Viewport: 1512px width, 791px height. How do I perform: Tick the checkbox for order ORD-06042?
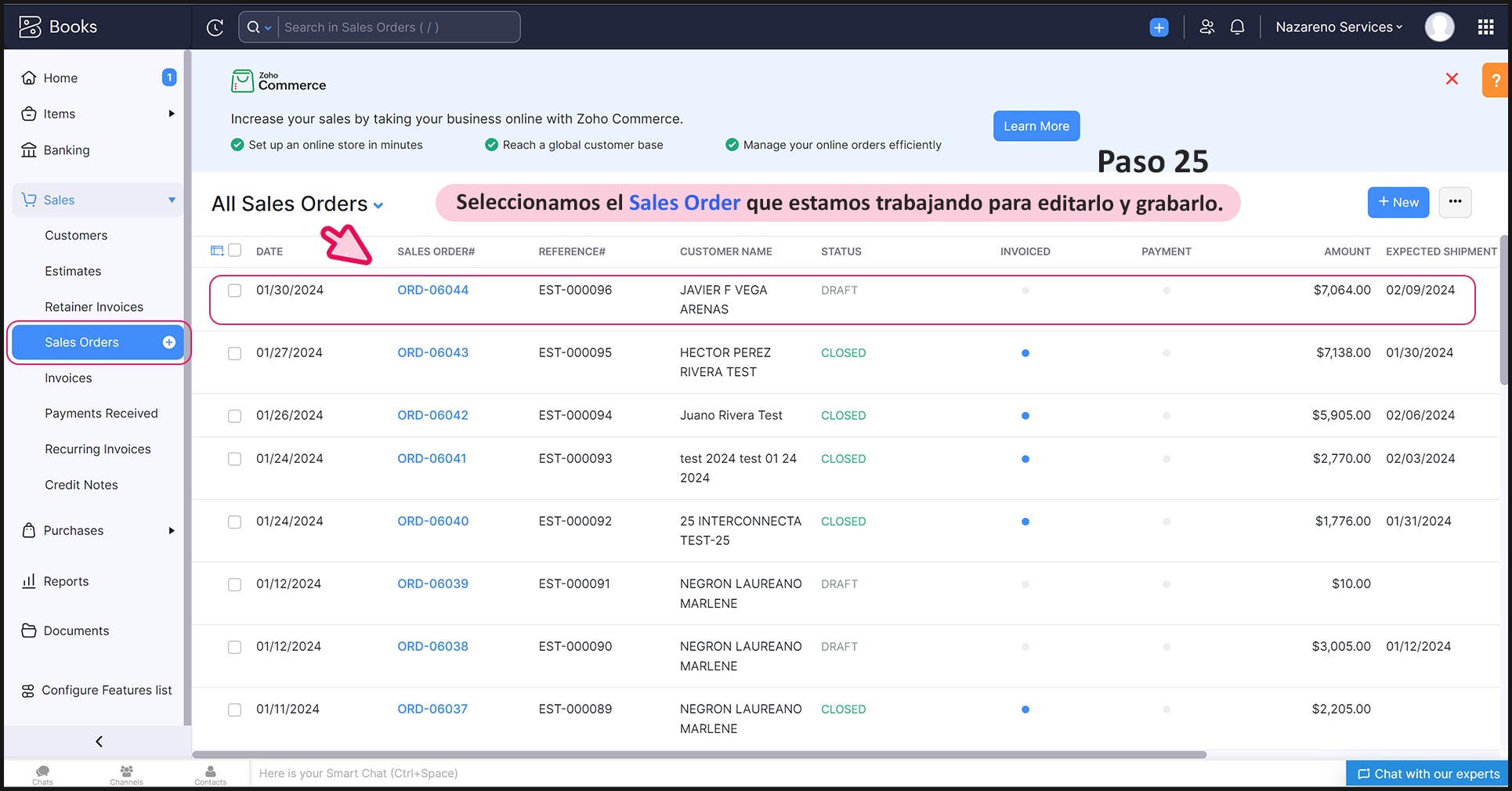tap(234, 416)
